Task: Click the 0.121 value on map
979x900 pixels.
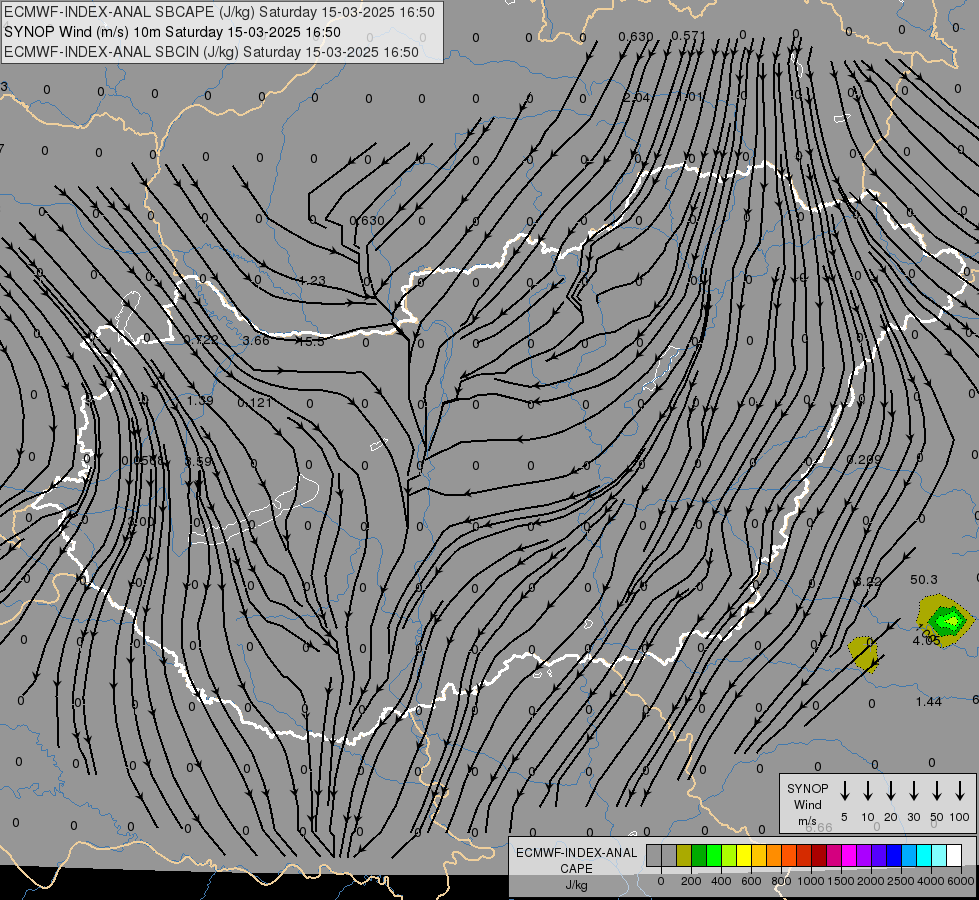Action: click(x=255, y=403)
